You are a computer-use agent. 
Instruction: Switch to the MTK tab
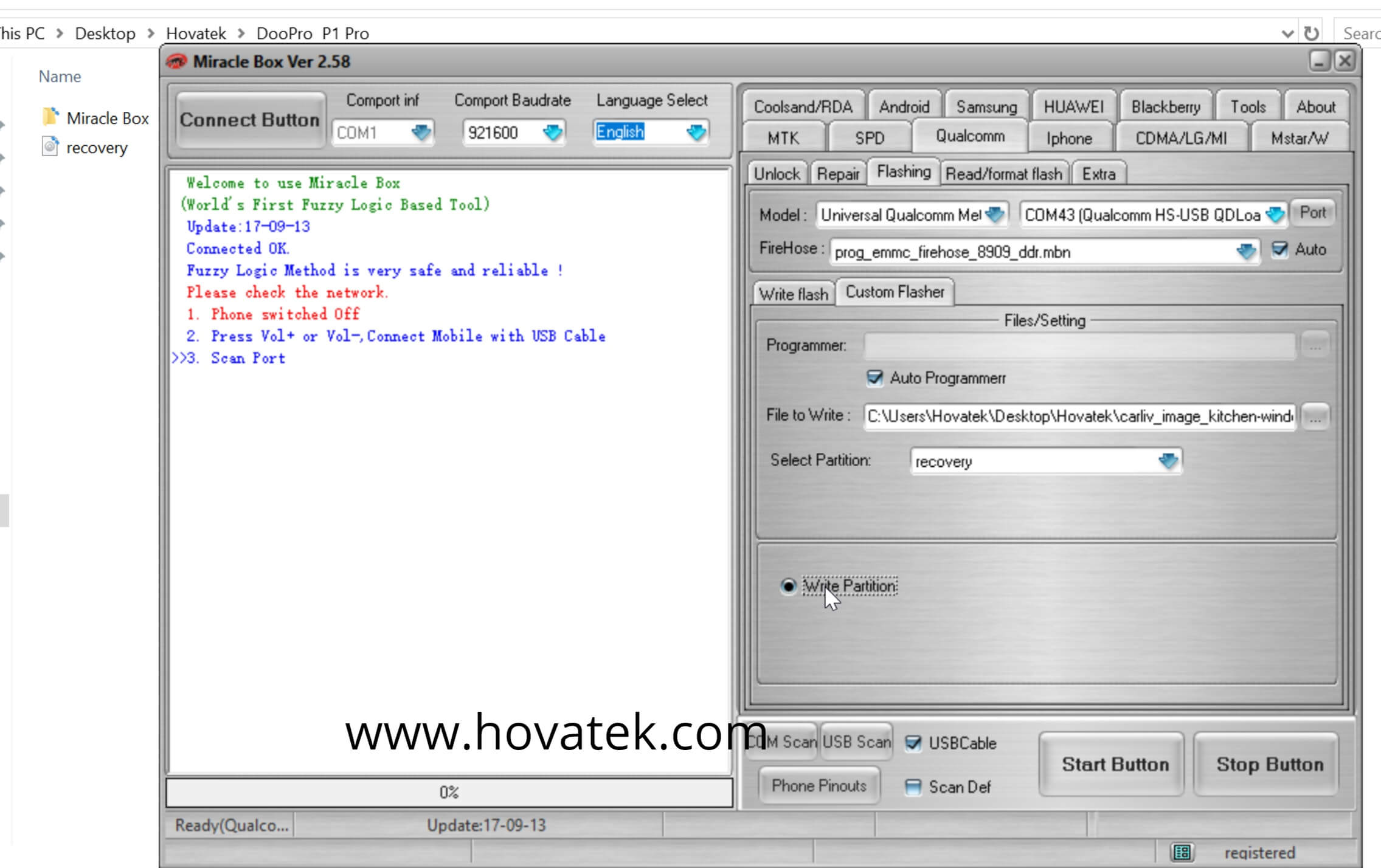(x=783, y=138)
